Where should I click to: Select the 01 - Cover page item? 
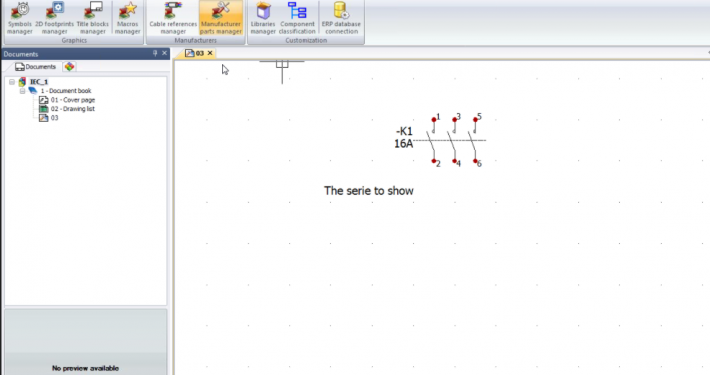(x=72, y=100)
